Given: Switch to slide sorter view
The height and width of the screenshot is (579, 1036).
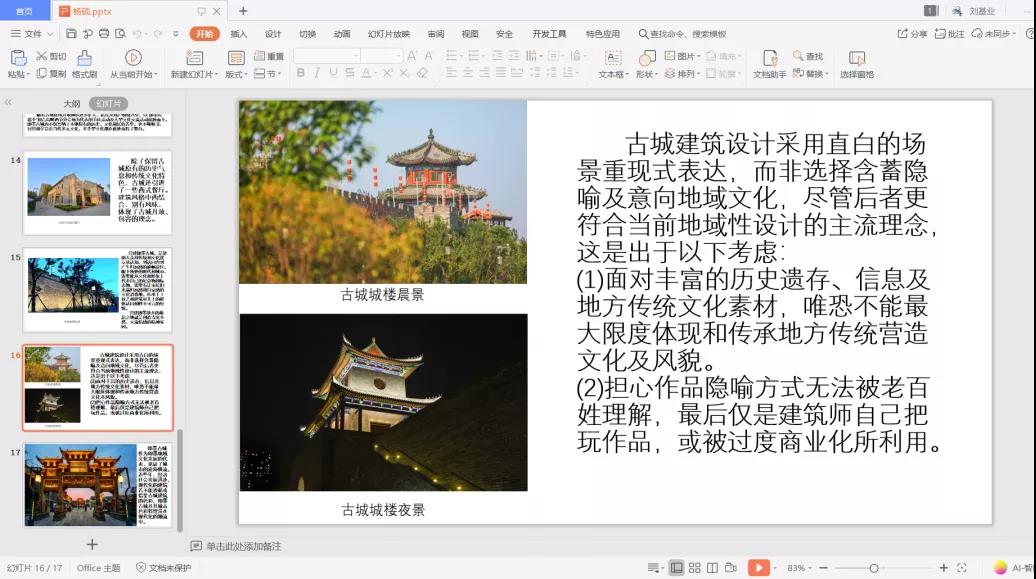Looking at the screenshot, I should [694, 568].
